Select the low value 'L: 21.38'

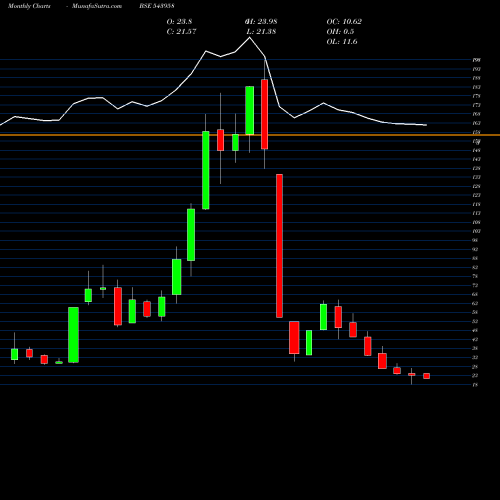[x=261, y=32]
